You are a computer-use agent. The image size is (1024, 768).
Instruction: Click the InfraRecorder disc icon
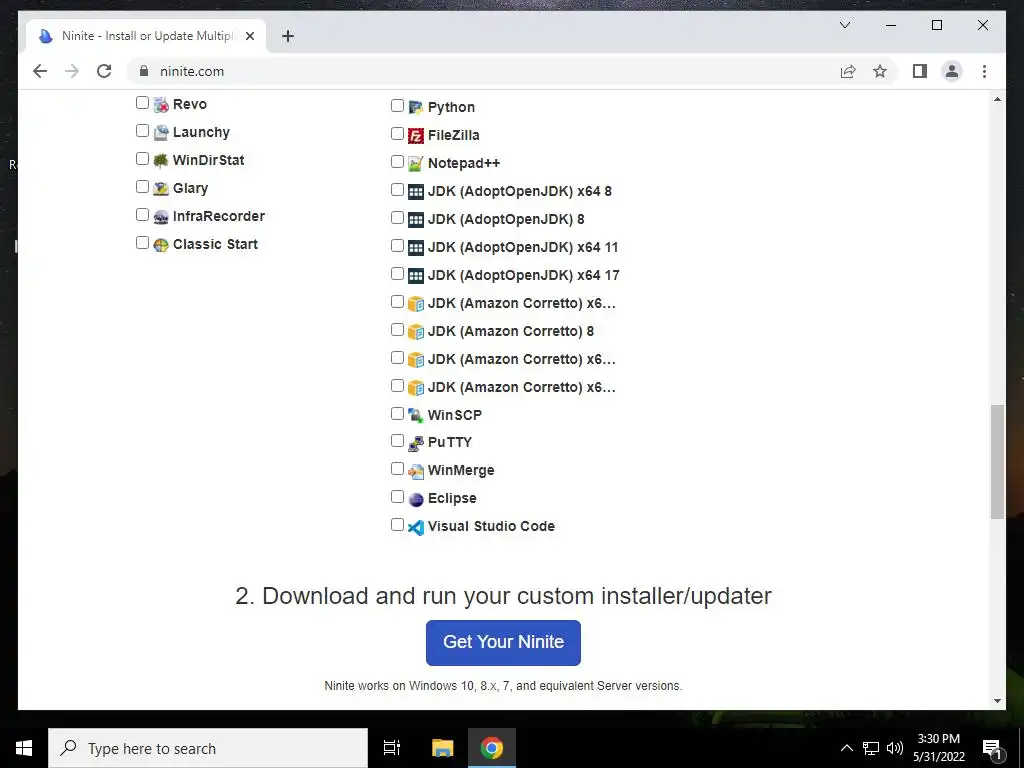(161, 217)
